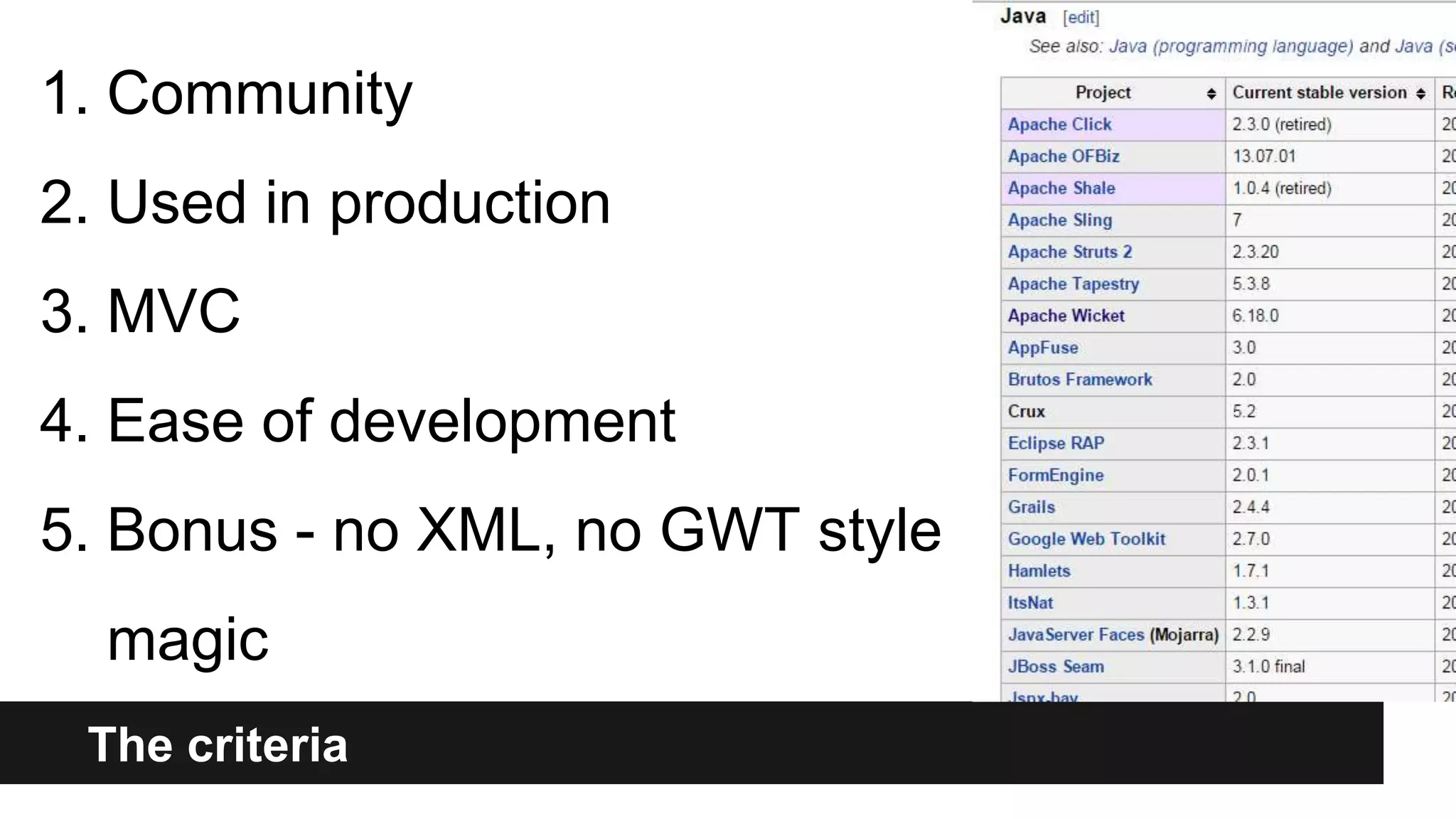Image resolution: width=1456 pixels, height=819 pixels.
Task: Open the JBoss Seam link
Action: 1056,667
